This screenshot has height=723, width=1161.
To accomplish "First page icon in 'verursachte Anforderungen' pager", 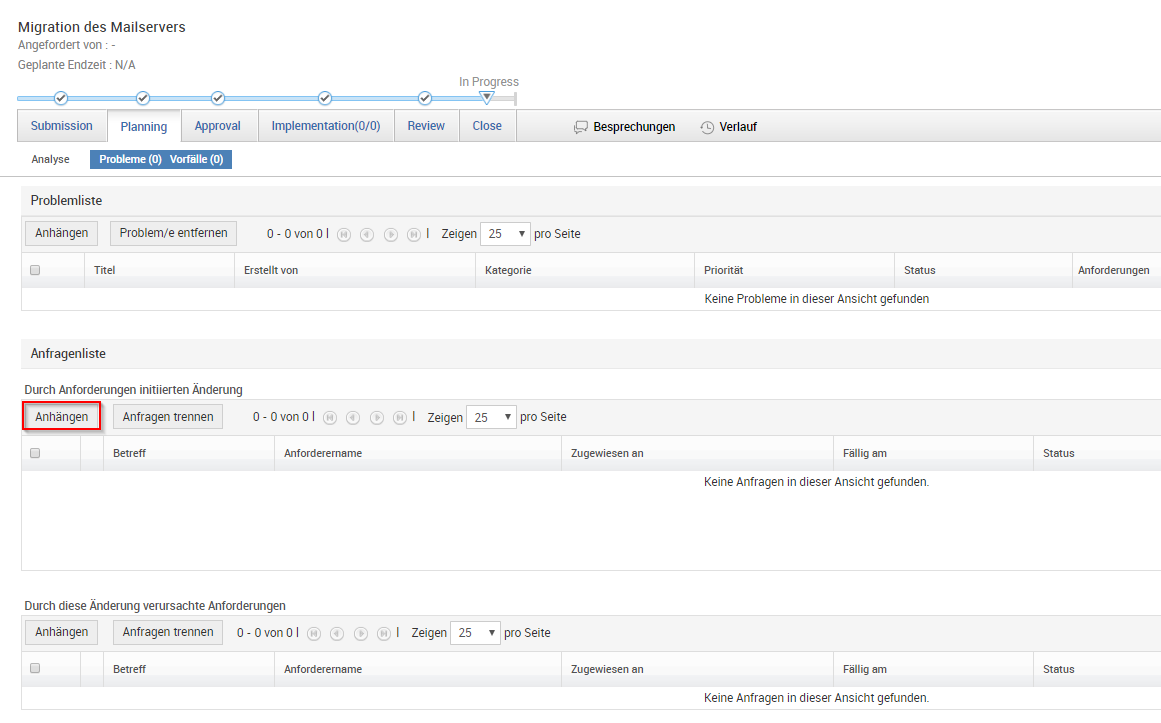I will (314, 633).
